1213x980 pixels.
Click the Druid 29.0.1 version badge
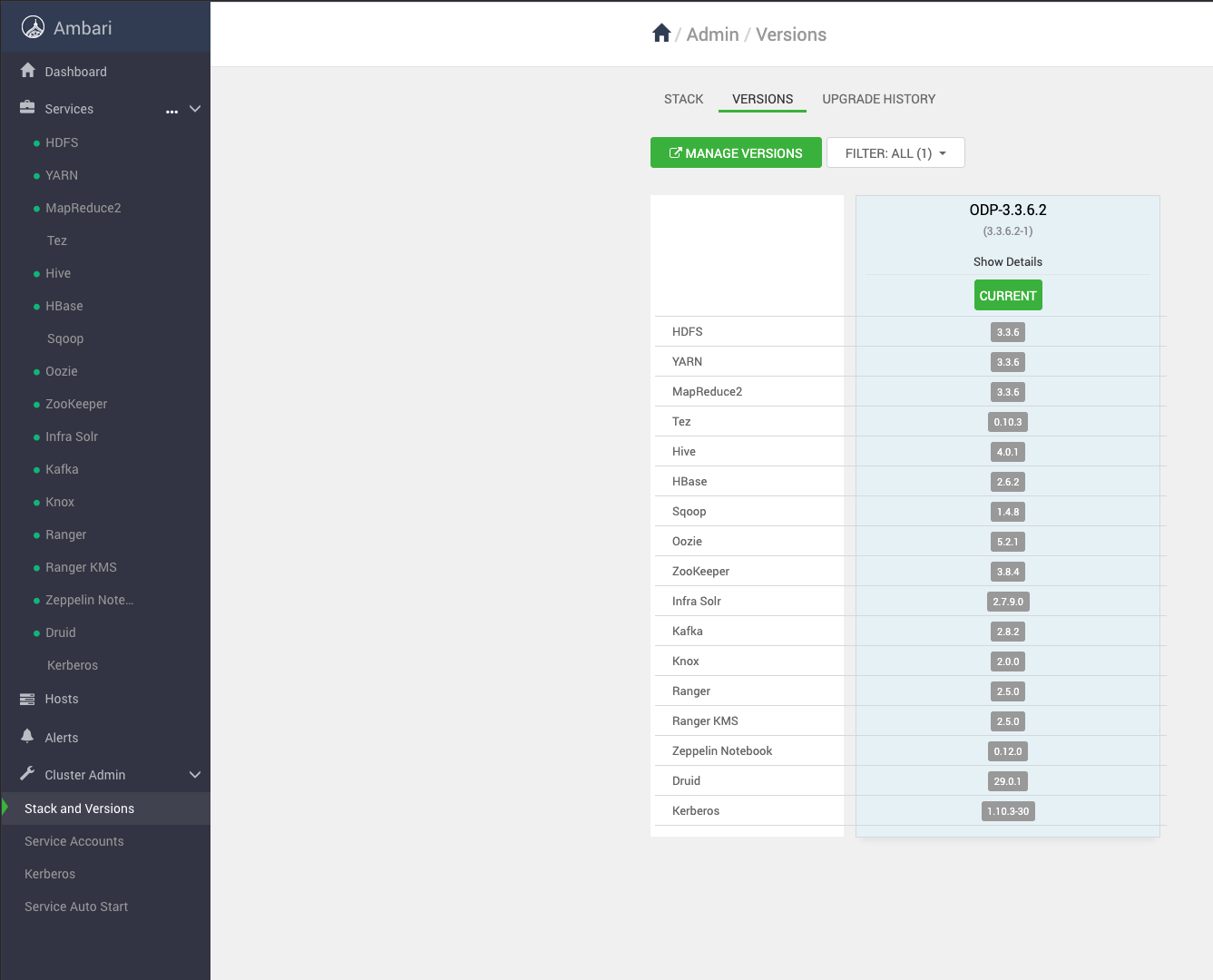(1008, 781)
